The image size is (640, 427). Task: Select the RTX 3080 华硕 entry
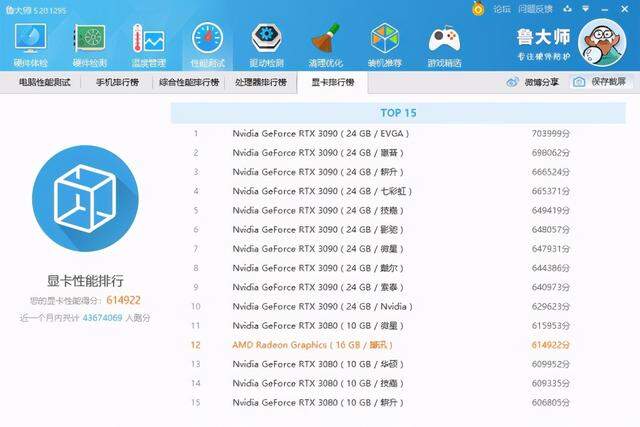pyautogui.click(x=318, y=364)
